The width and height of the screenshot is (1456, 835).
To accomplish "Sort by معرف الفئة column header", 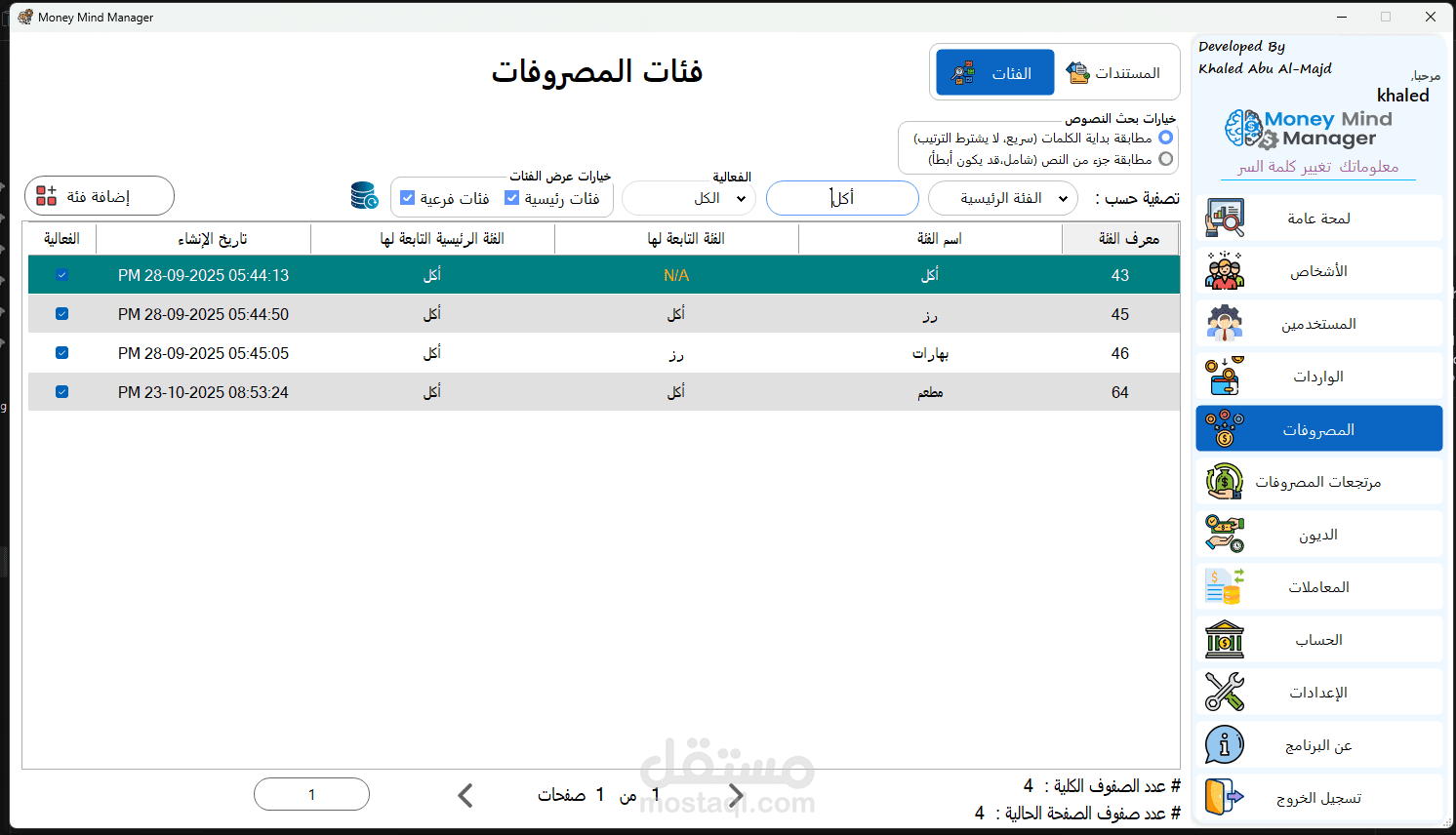I will coord(1120,239).
